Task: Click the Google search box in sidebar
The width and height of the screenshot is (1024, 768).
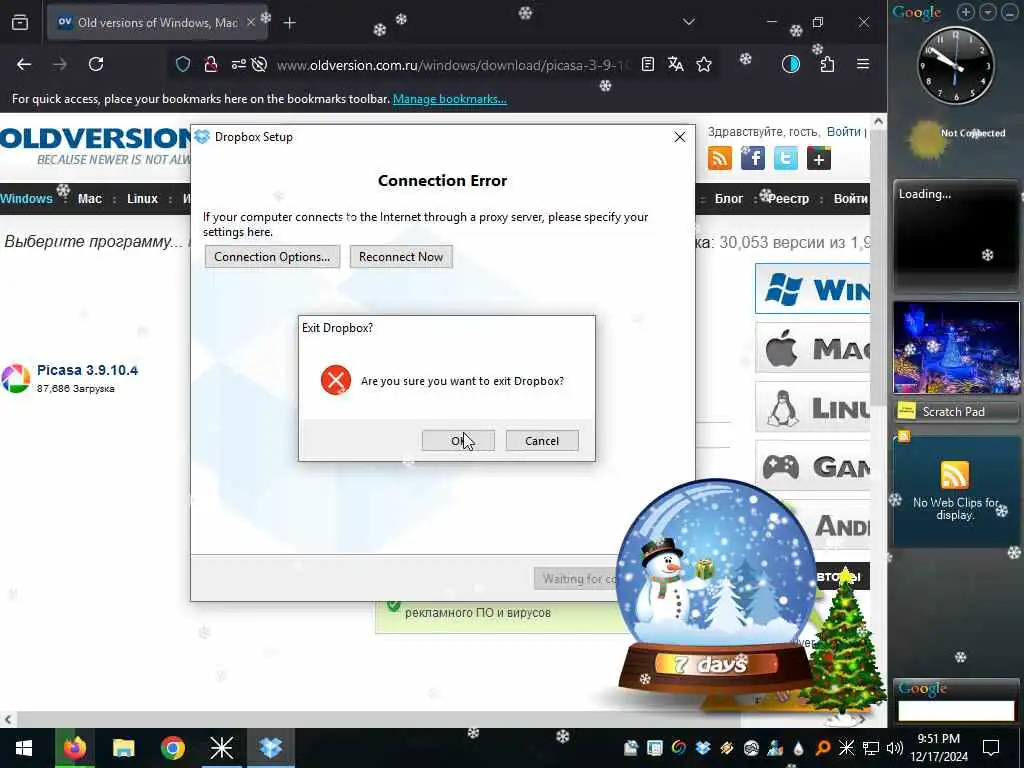Action: [x=956, y=711]
